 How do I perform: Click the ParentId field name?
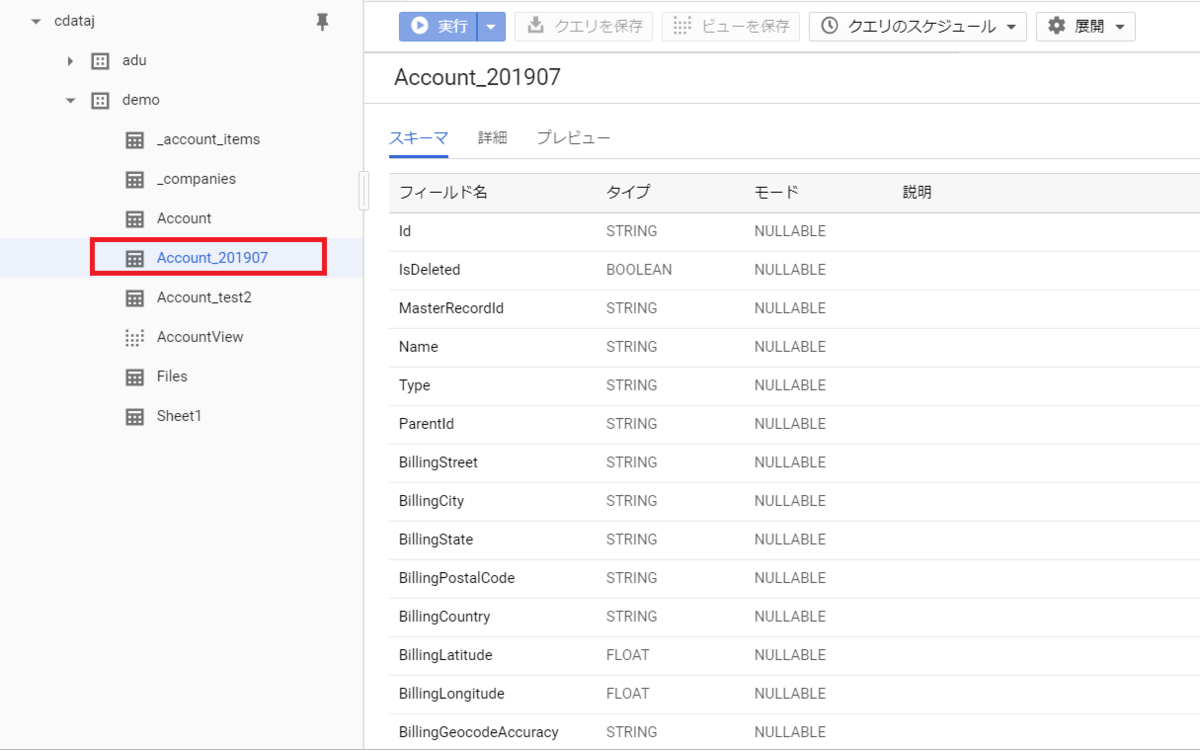pos(426,424)
